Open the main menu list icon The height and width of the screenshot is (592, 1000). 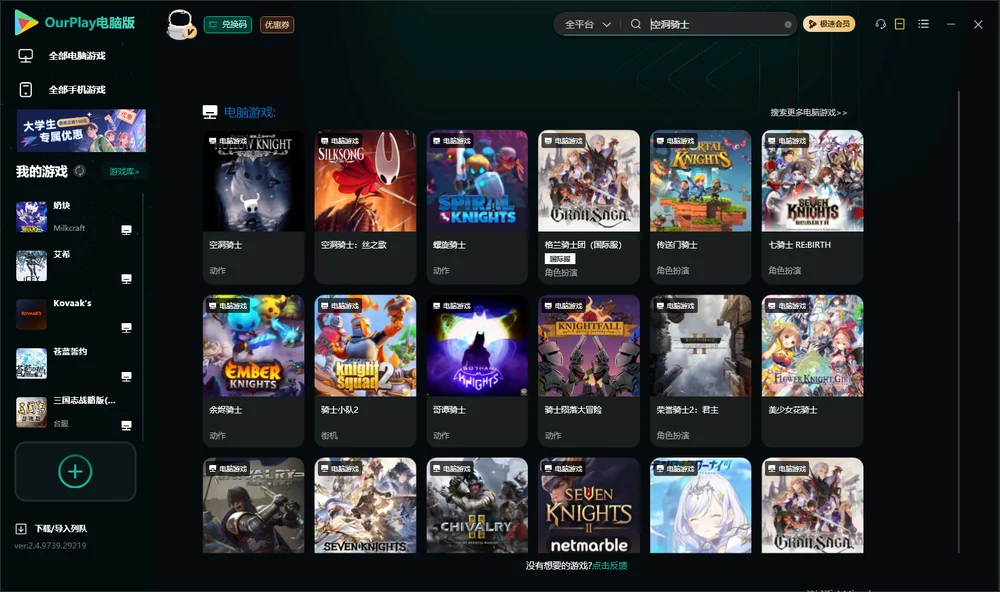[x=923, y=24]
